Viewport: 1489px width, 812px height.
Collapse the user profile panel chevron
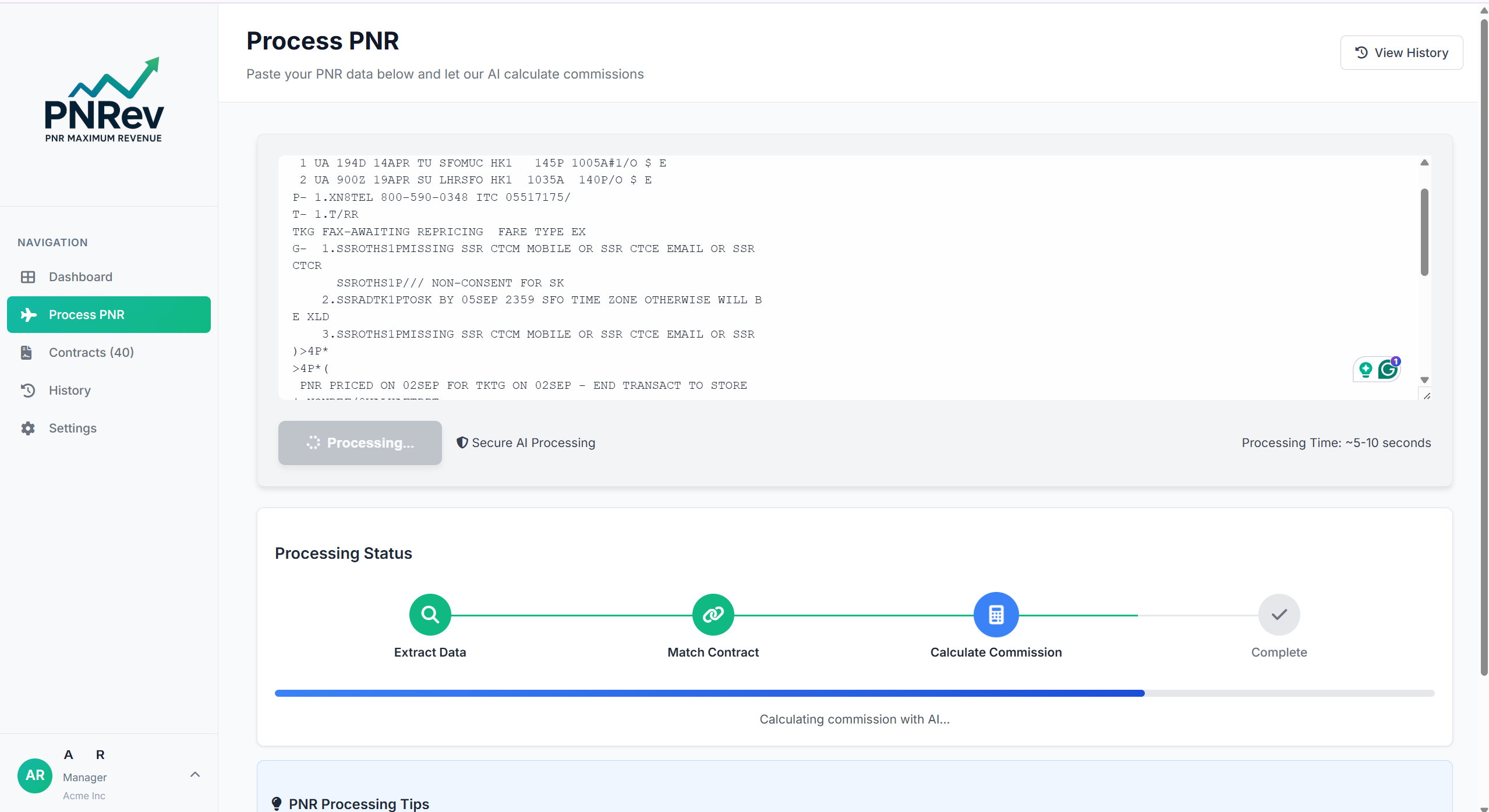195,775
